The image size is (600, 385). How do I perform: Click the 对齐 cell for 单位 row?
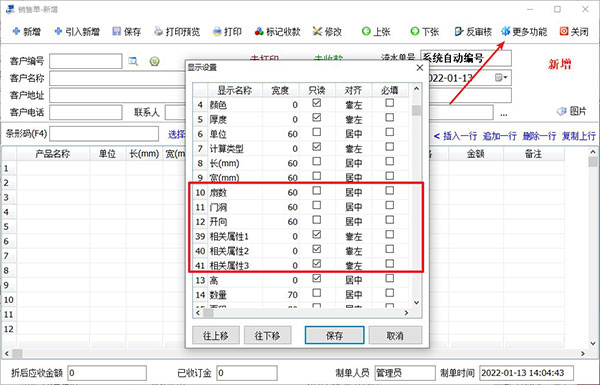353,134
